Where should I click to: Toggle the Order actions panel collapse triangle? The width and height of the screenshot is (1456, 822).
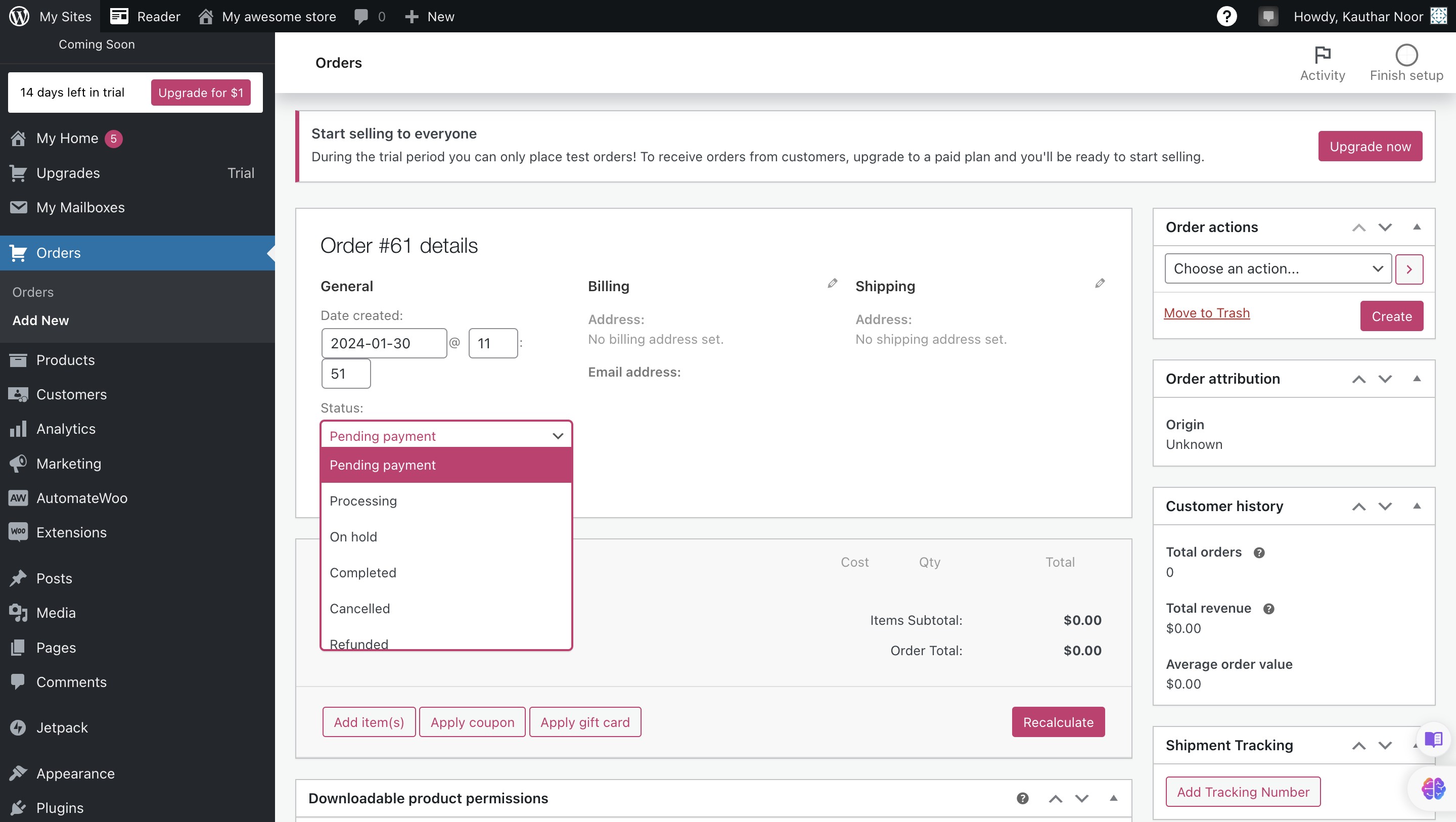pos(1417,227)
